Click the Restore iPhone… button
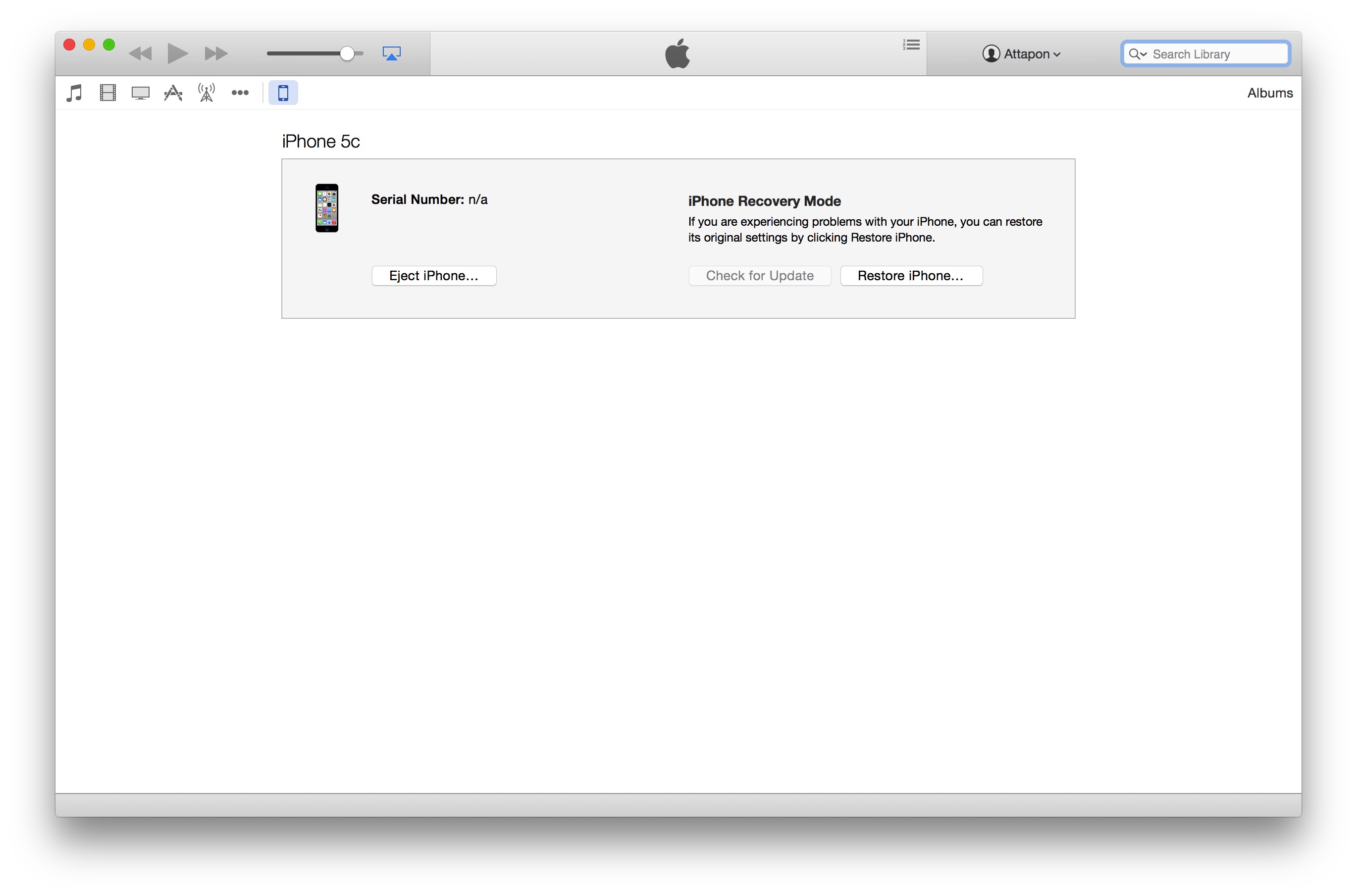 click(x=911, y=275)
